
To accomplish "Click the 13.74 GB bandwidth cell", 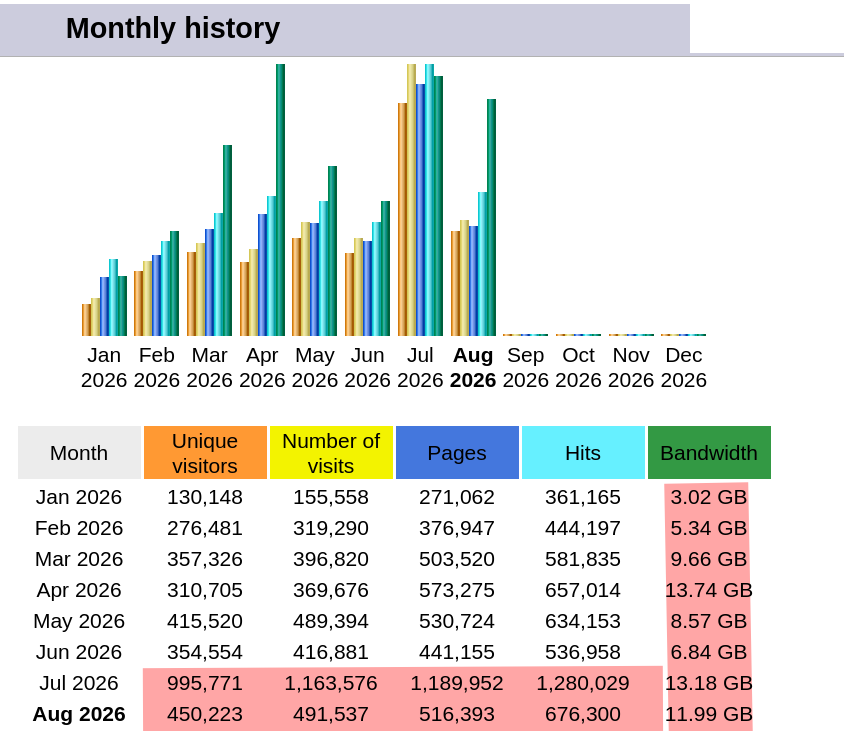I will 709,590.
